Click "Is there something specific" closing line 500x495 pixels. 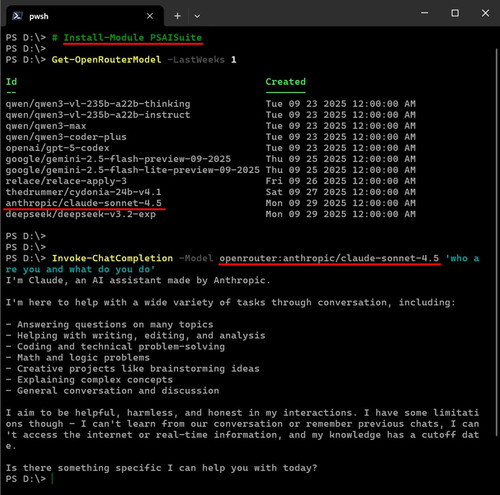pos(161,468)
